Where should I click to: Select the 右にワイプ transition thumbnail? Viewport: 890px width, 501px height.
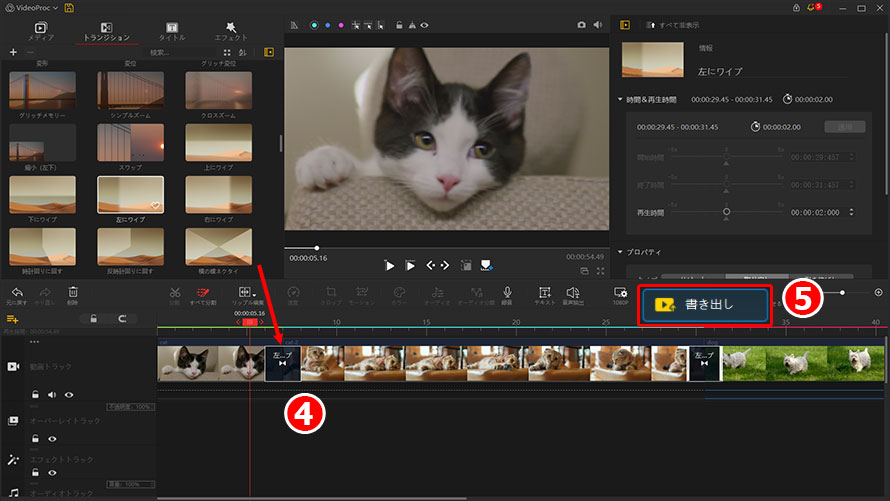(x=219, y=195)
